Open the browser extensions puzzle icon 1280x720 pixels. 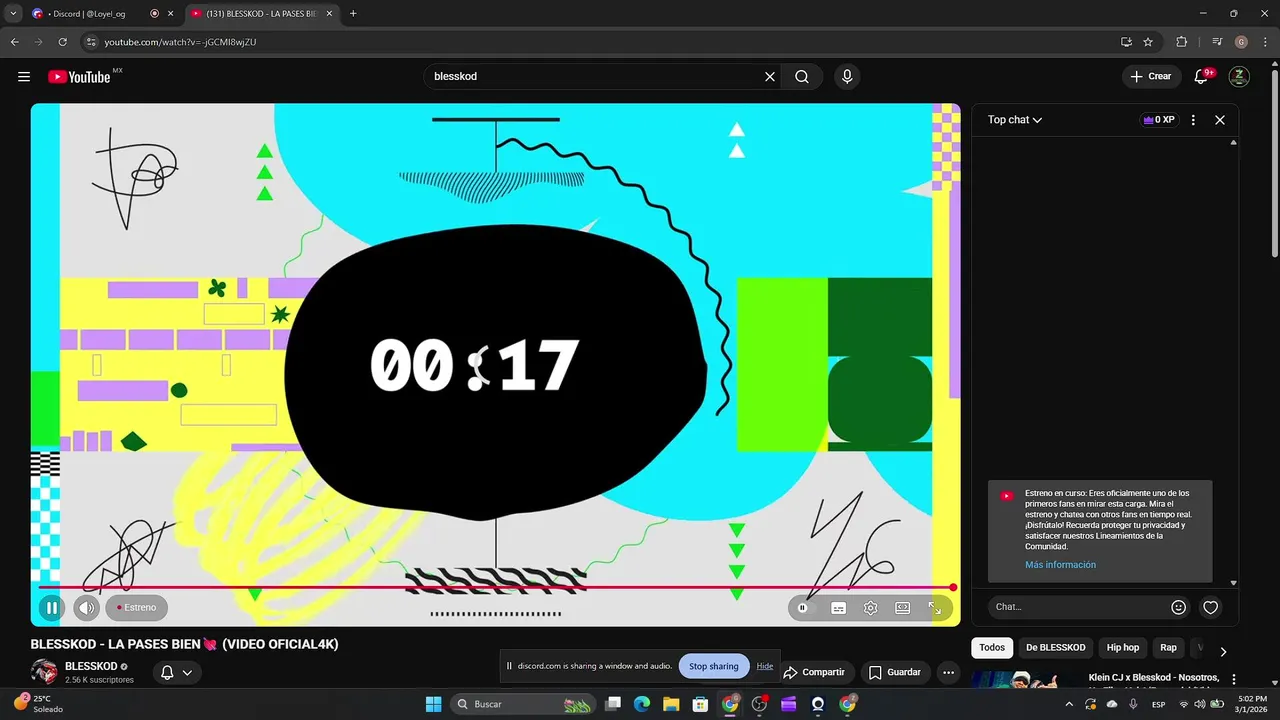(1182, 42)
